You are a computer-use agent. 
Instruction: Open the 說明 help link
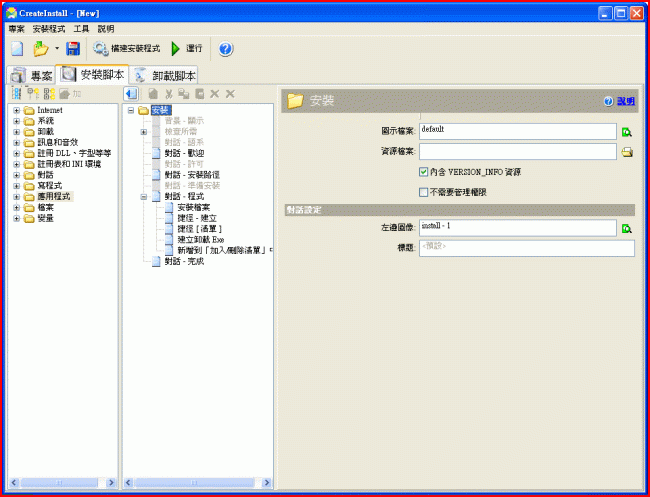pos(625,101)
